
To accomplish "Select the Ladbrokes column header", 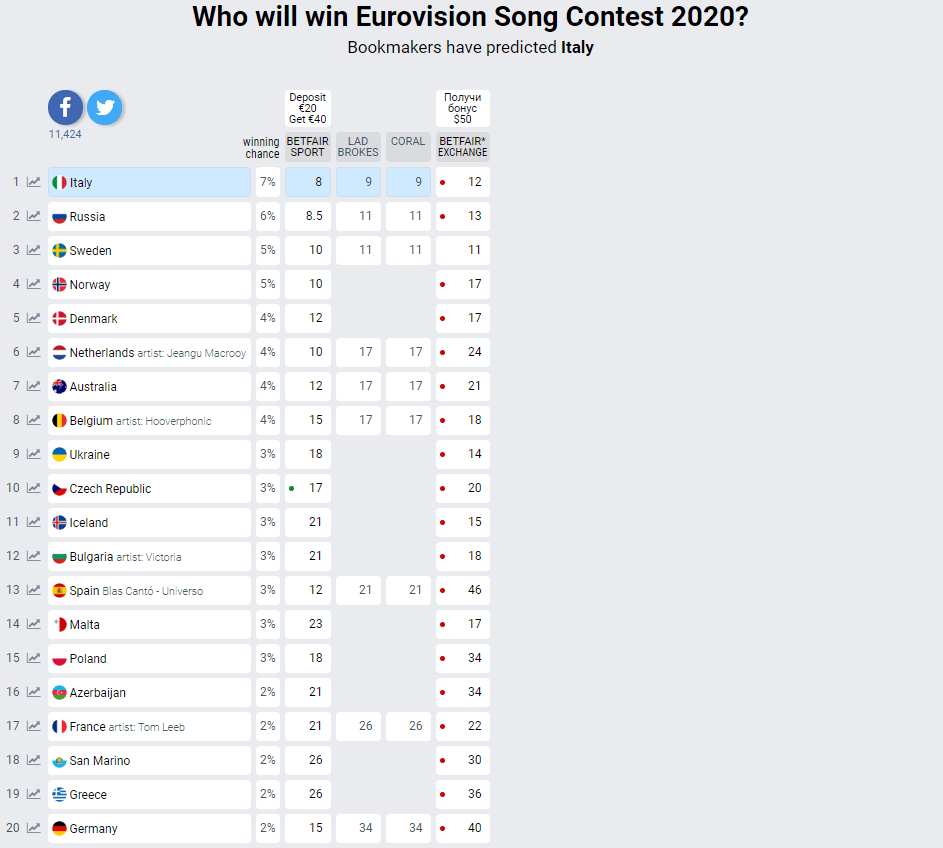I will click(358, 147).
